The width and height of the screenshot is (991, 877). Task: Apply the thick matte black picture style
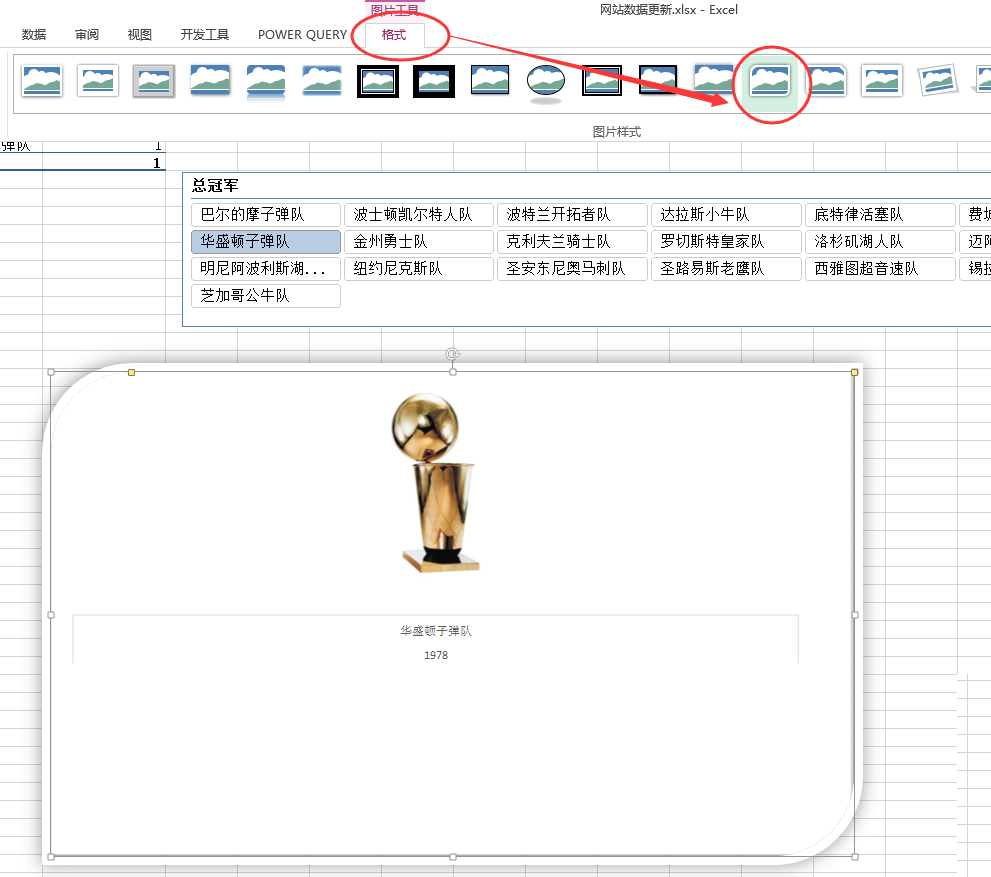pyautogui.click(x=434, y=82)
